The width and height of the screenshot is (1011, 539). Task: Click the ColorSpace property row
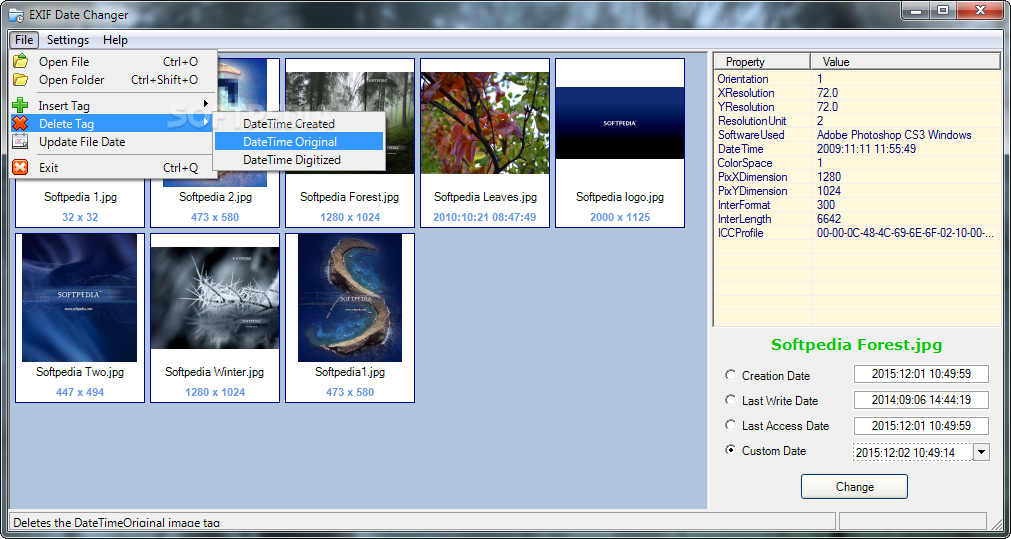tap(858, 163)
